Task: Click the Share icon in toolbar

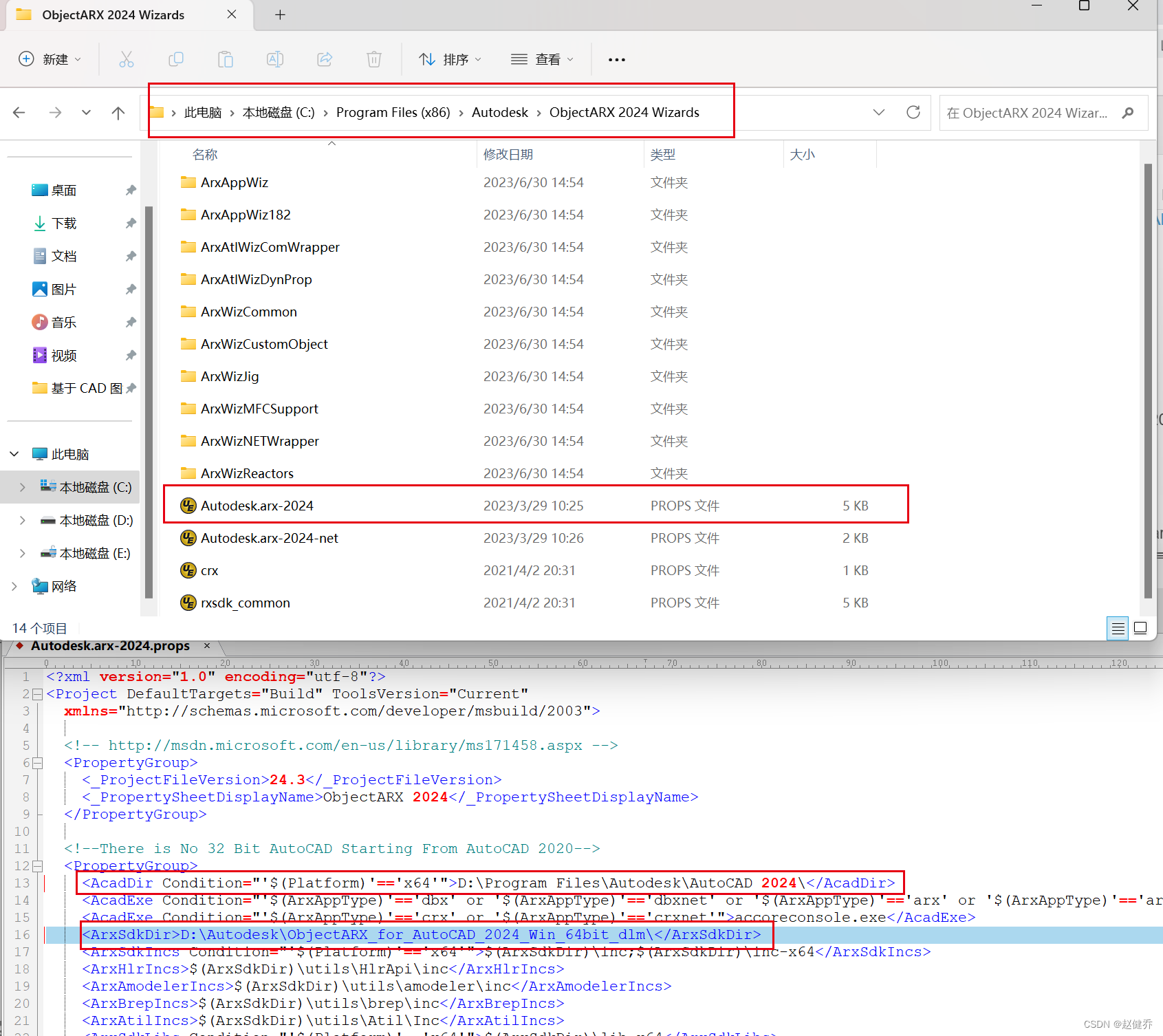Action: click(x=325, y=59)
